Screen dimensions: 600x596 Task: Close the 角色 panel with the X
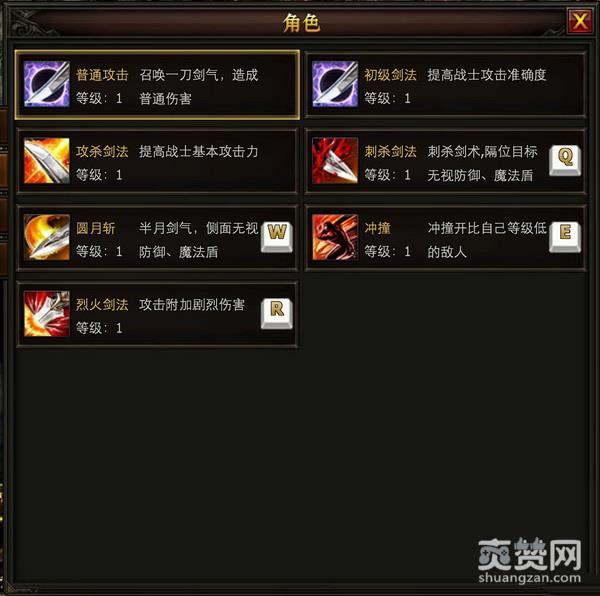(x=580, y=21)
